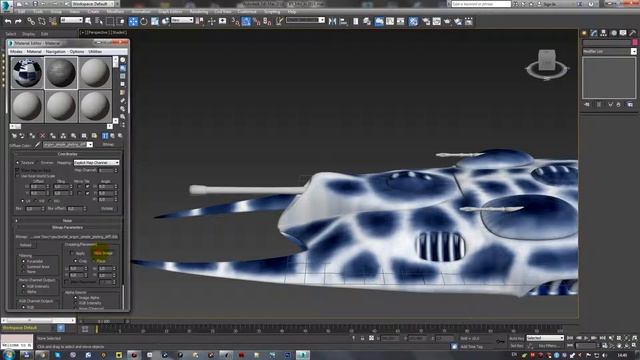Image resolution: width=640 pixels, height=360 pixels.
Task: Select the Environ radio button
Action: (x=37, y=162)
